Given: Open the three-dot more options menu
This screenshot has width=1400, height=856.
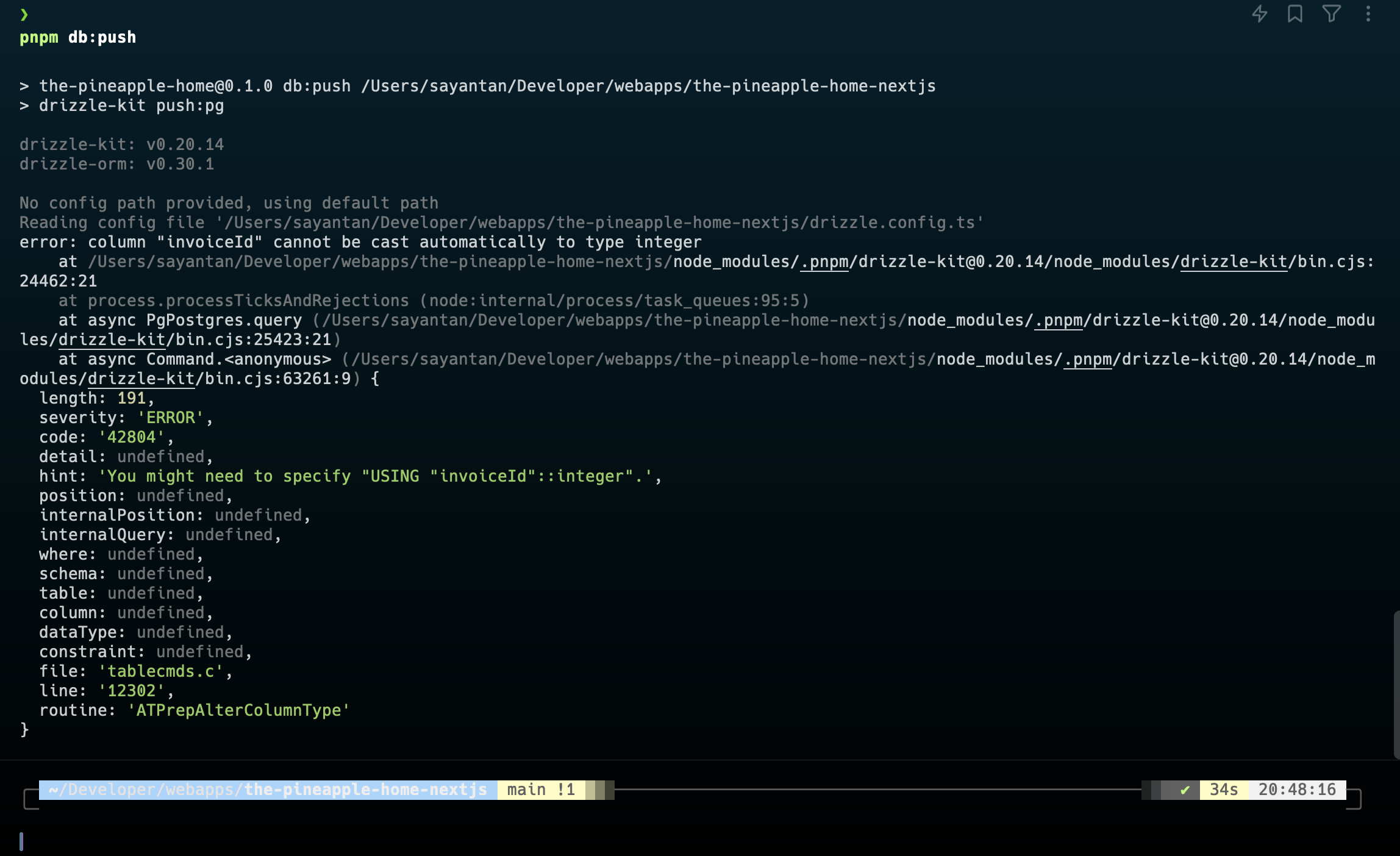Looking at the screenshot, I should point(1368,13).
